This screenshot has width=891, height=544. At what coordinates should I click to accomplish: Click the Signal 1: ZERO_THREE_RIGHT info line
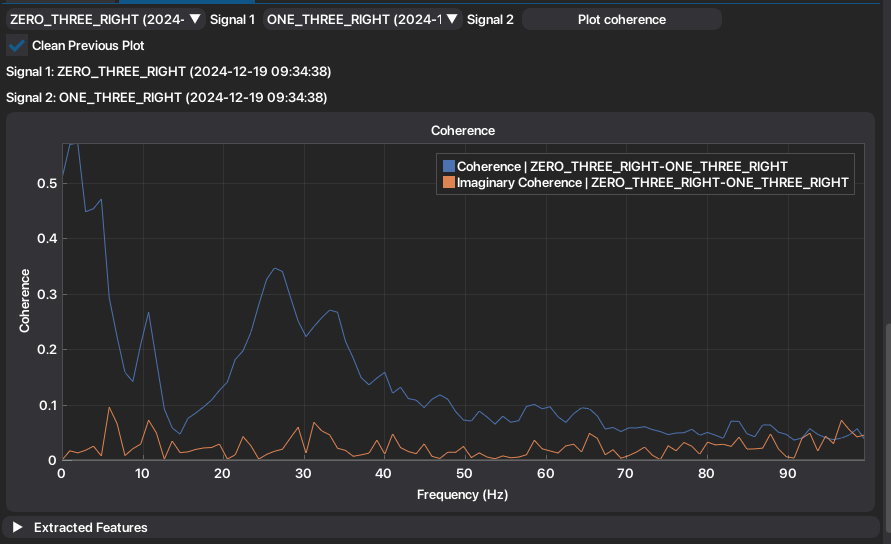pyautogui.click(x=169, y=72)
